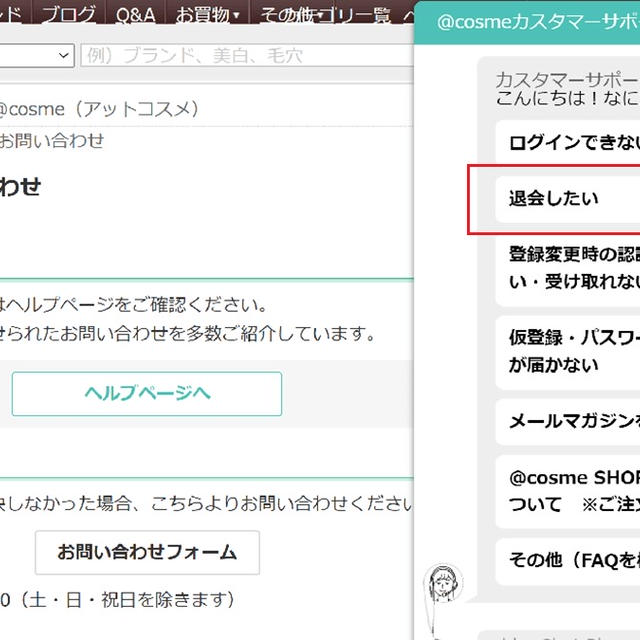640x640 pixels.
Task: Choose the 退会したい chat option
Action: tap(568, 199)
